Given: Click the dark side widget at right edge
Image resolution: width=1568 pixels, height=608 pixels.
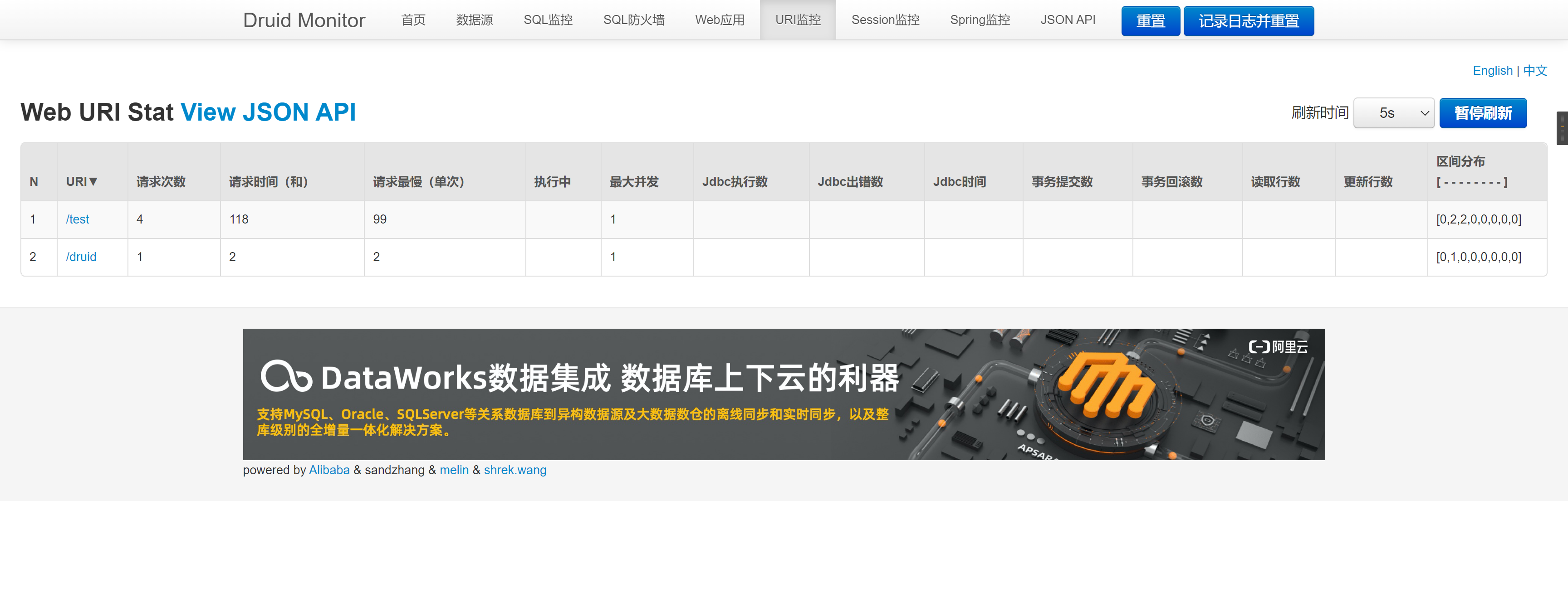Looking at the screenshot, I should tap(1562, 128).
